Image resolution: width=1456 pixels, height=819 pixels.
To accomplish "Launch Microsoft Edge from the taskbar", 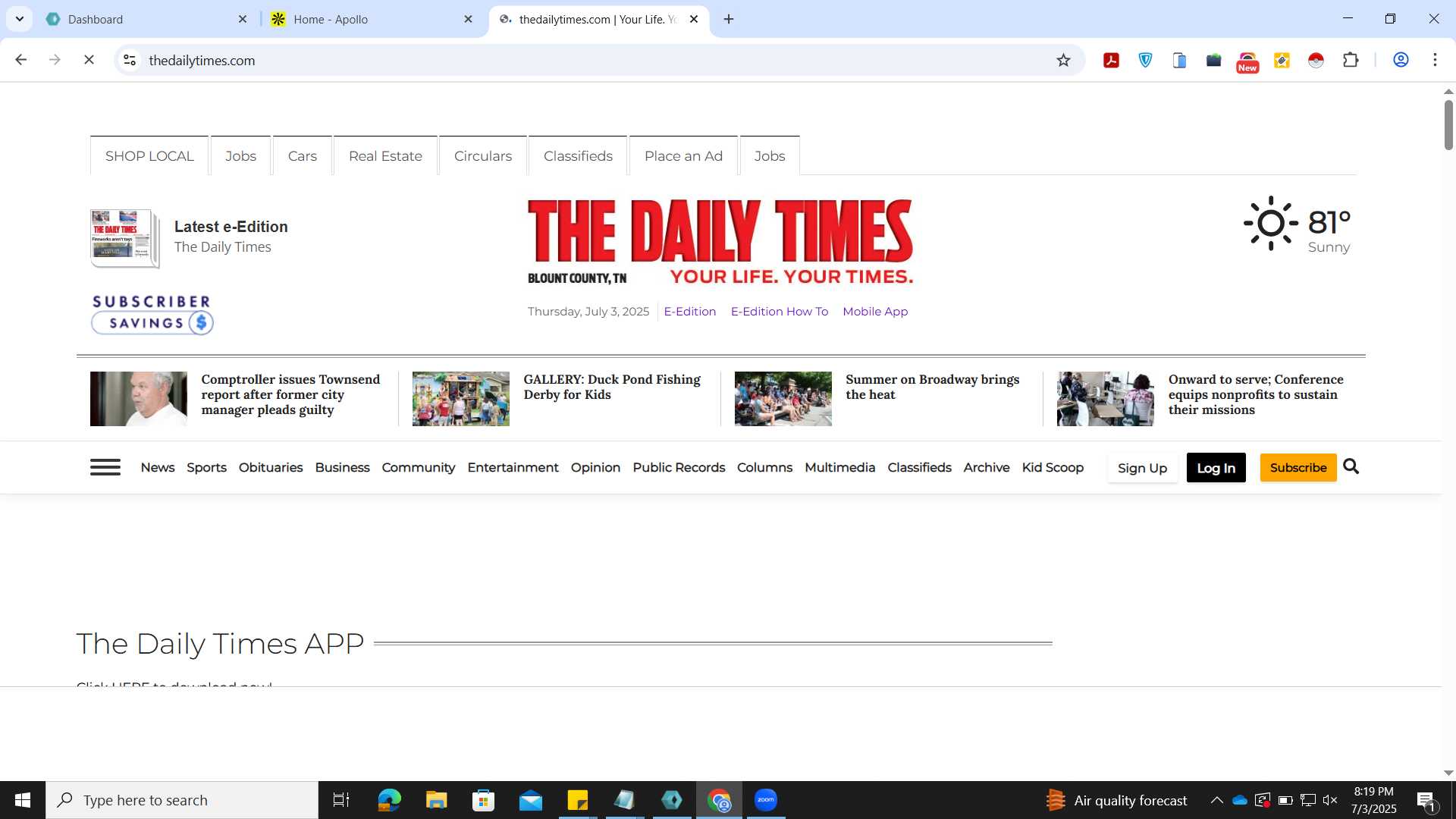I will tap(389, 800).
